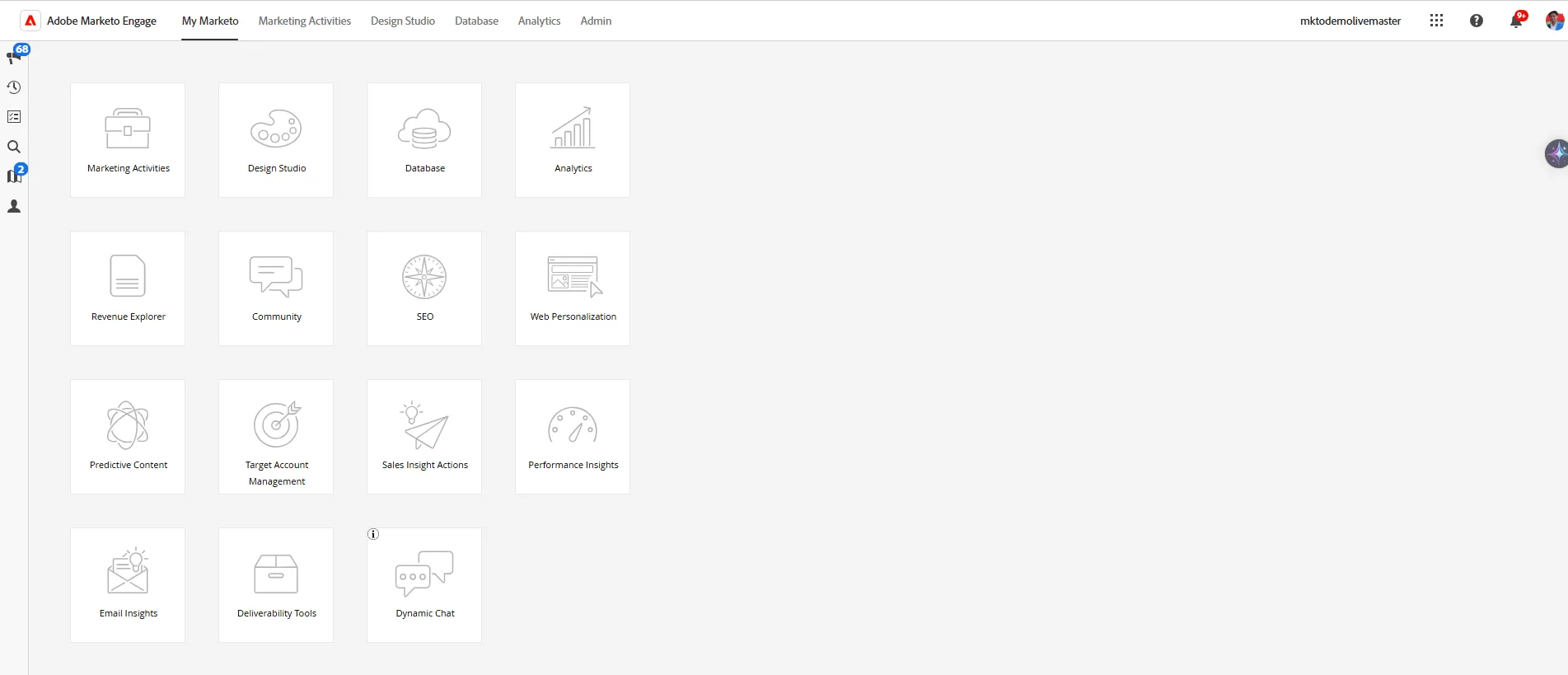Open the Email Insights tile

coord(128,585)
